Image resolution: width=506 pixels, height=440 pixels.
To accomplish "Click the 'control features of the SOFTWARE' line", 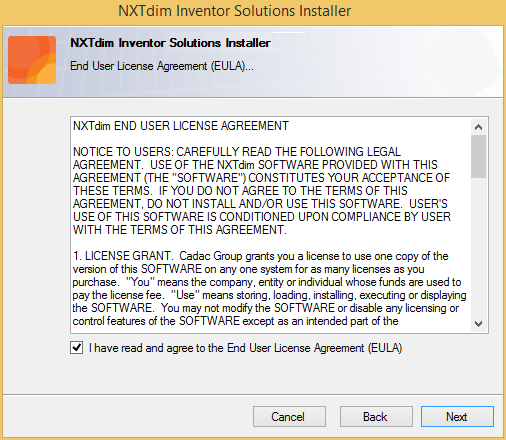I will (235, 321).
